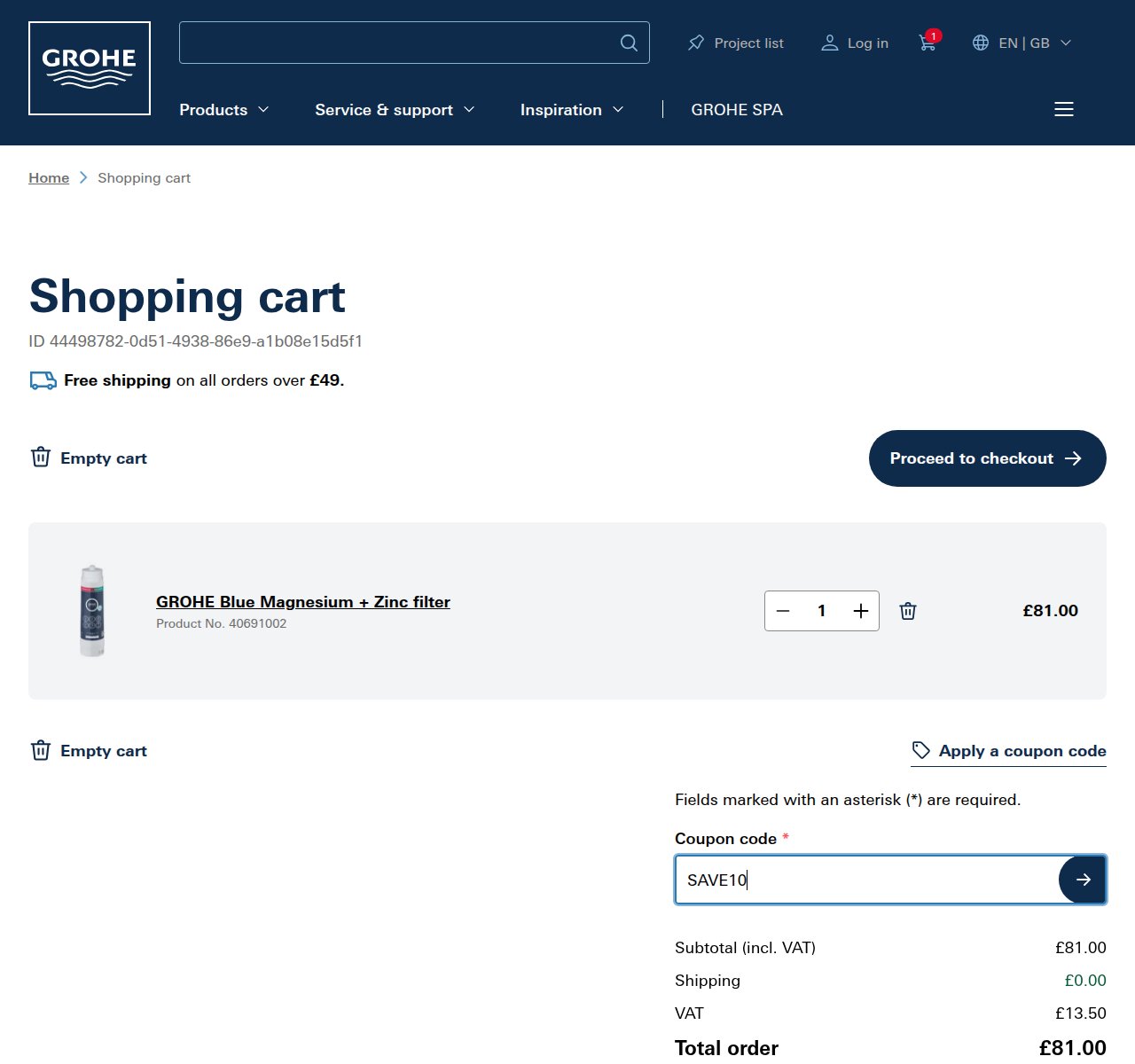Click the Coupon code input field
1135x1064 pixels.
pyautogui.click(x=867, y=880)
